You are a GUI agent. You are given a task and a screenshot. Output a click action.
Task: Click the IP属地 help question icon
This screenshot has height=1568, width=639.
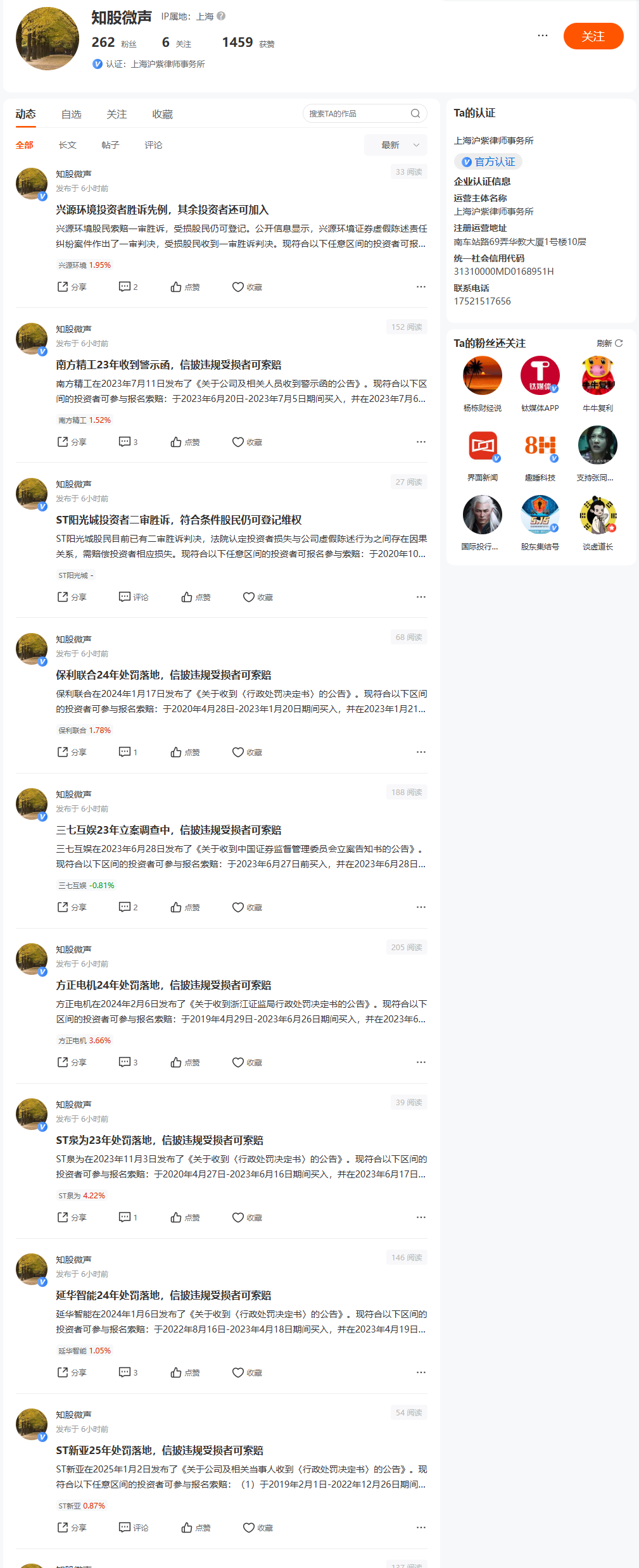click(x=221, y=16)
